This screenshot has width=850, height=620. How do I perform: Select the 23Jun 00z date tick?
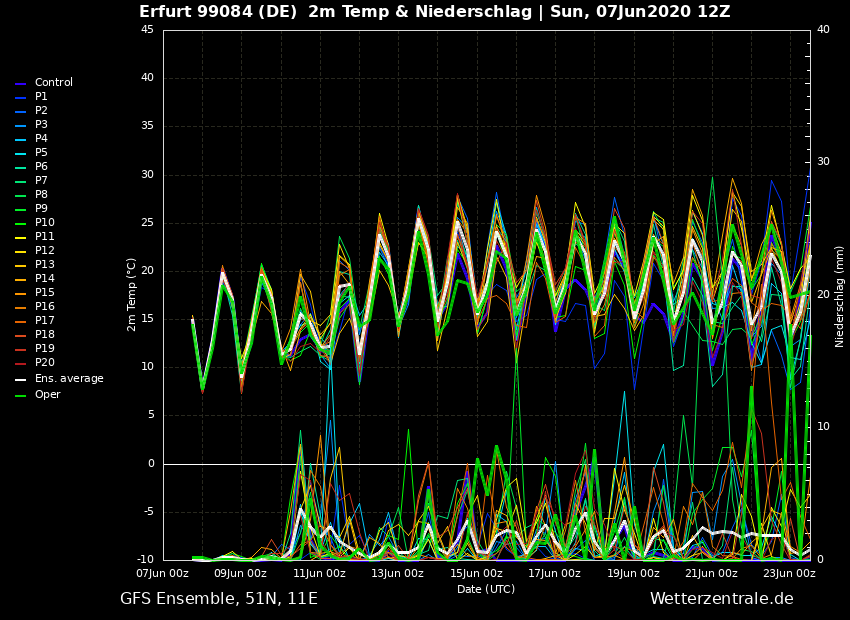pos(789,574)
